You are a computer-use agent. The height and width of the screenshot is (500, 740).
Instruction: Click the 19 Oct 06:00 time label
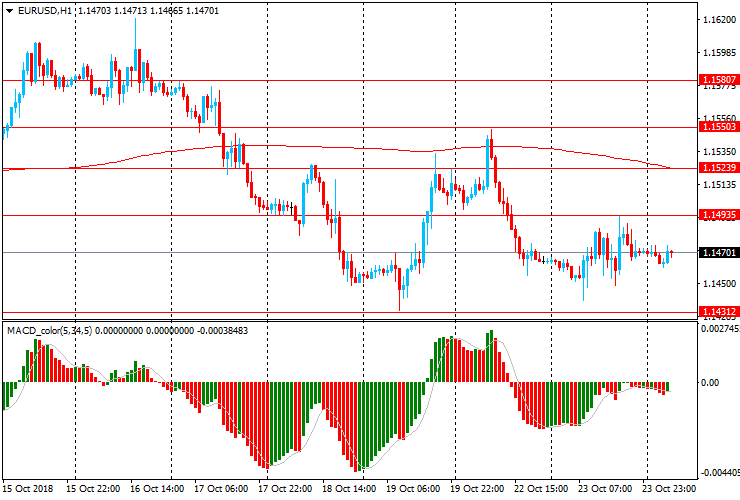coord(413,490)
